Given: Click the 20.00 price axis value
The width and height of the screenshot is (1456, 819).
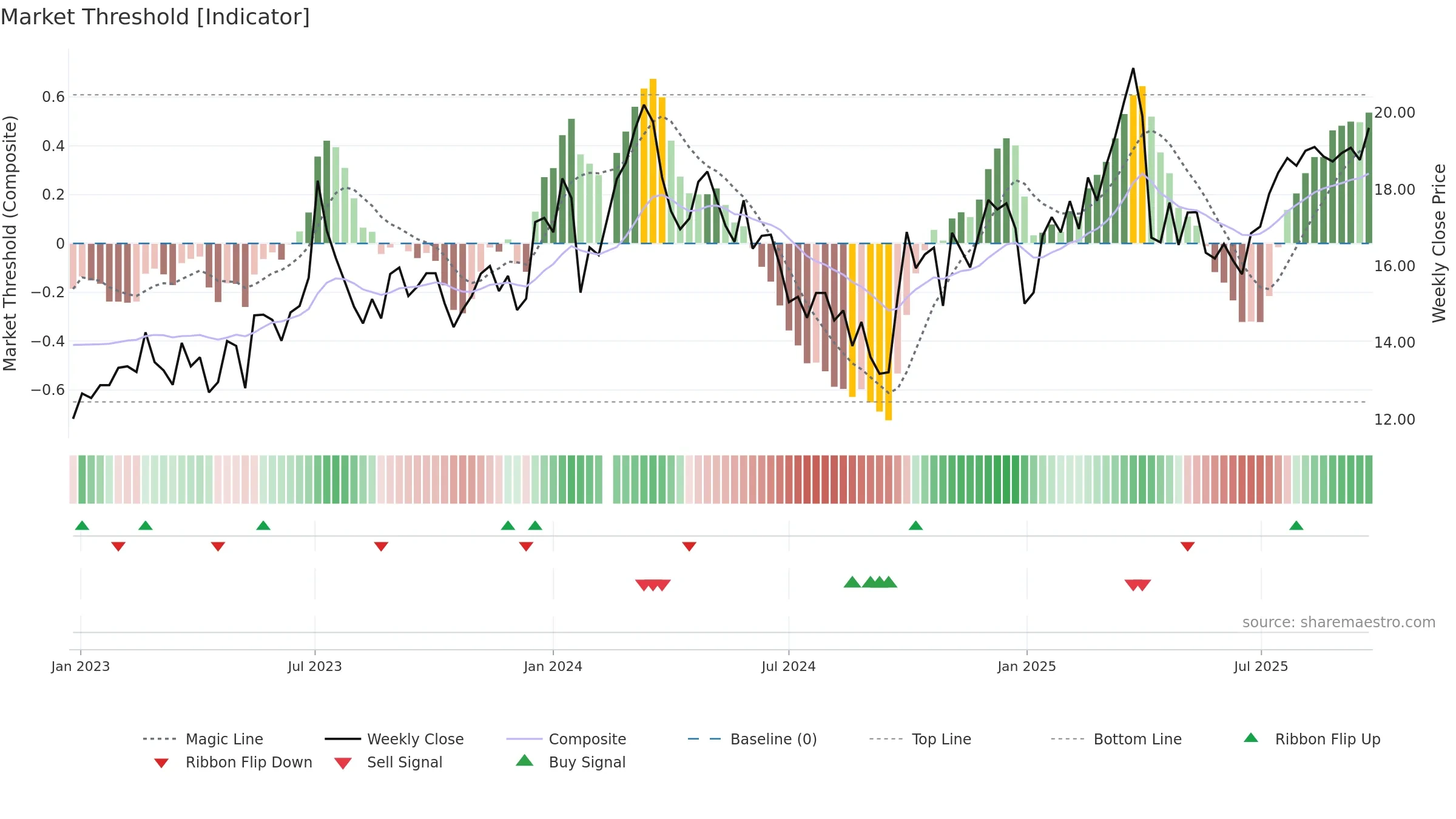Looking at the screenshot, I should [1394, 113].
